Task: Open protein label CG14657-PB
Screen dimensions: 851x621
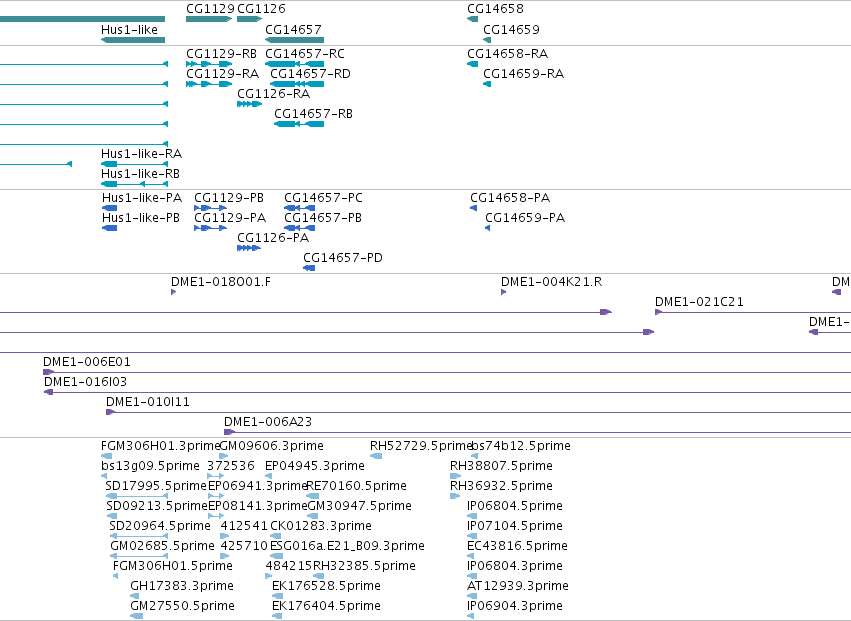Action: [x=323, y=218]
